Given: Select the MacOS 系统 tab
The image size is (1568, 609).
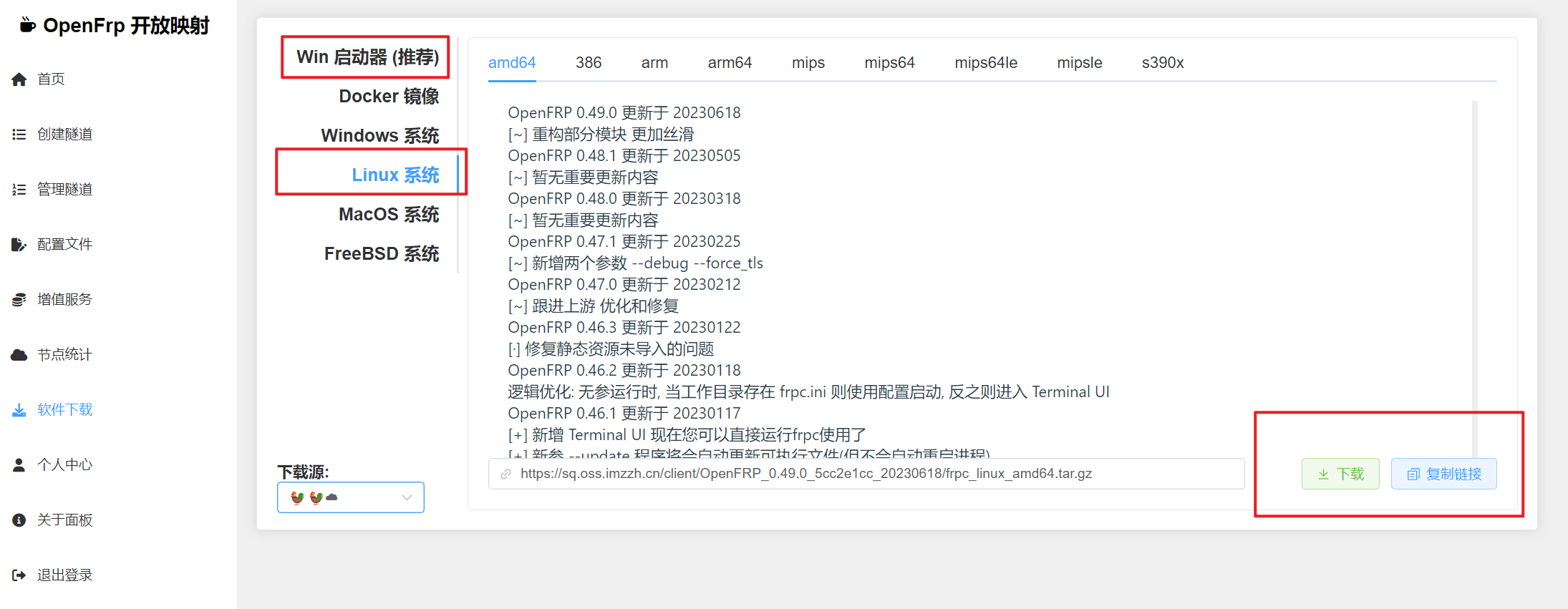Looking at the screenshot, I should (389, 215).
